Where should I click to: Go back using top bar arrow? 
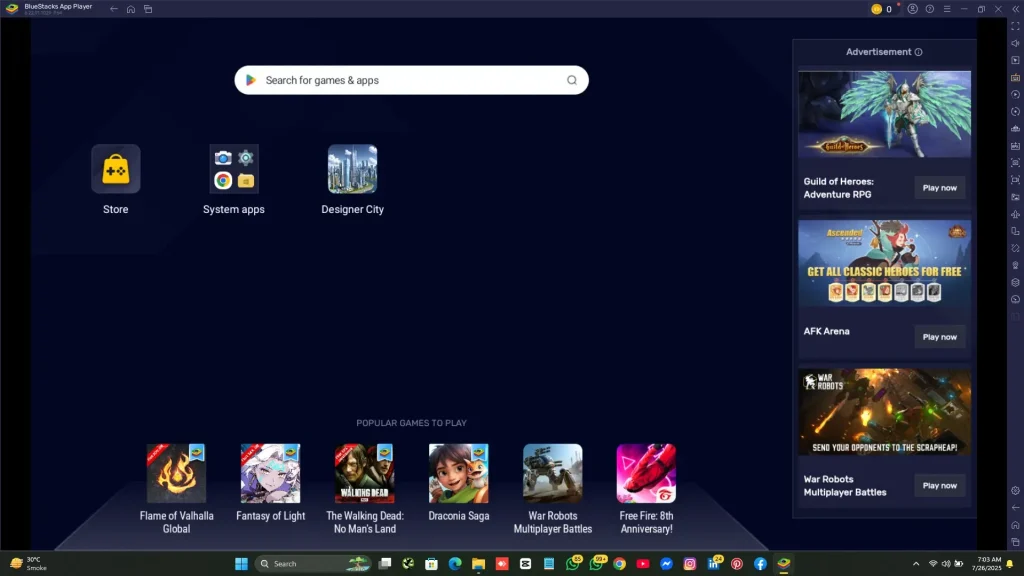pyautogui.click(x=114, y=9)
